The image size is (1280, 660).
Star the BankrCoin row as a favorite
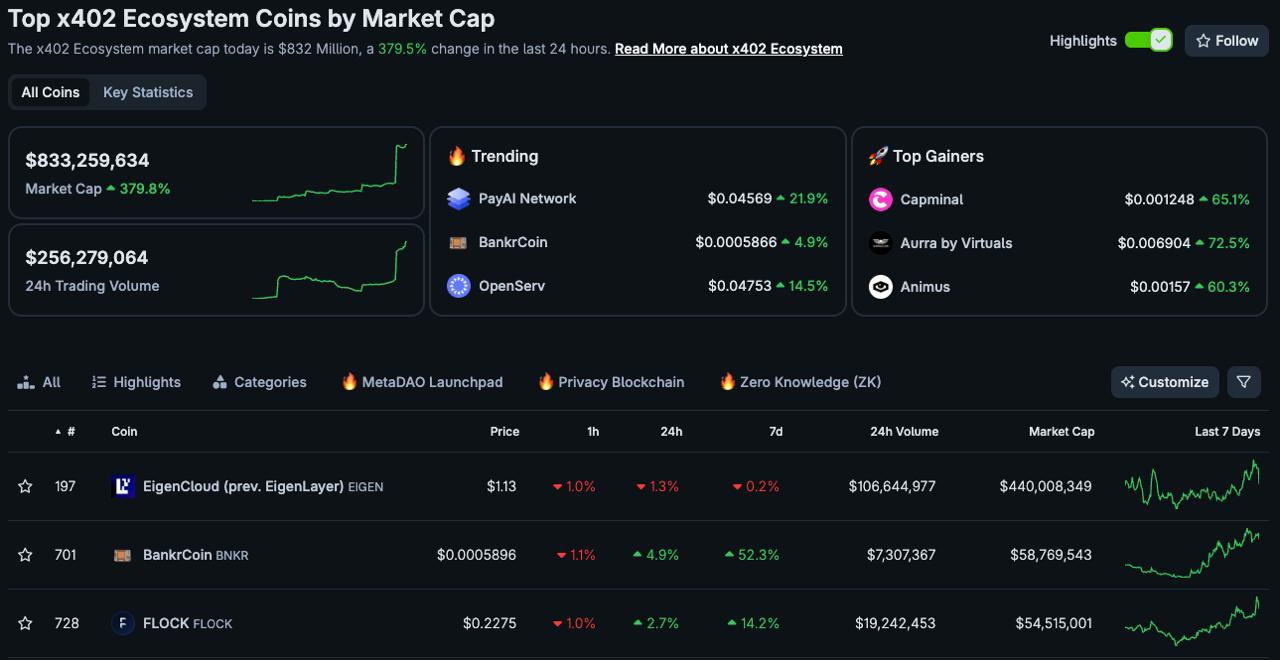25,555
